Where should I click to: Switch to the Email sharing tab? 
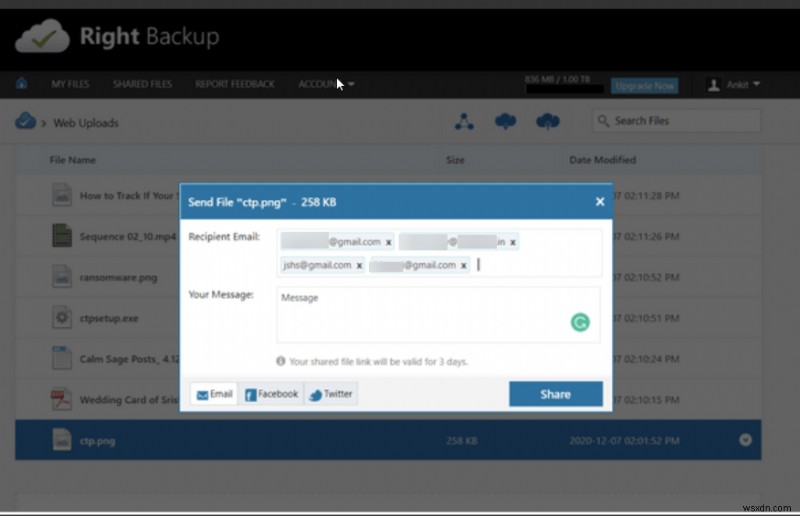pyautogui.click(x=214, y=394)
